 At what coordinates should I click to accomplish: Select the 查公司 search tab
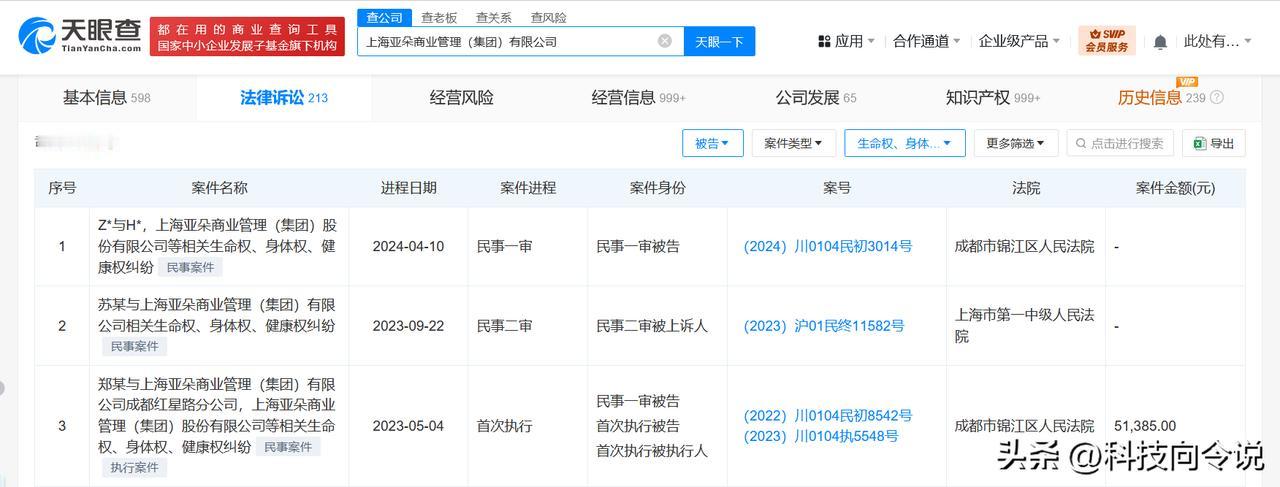384,17
